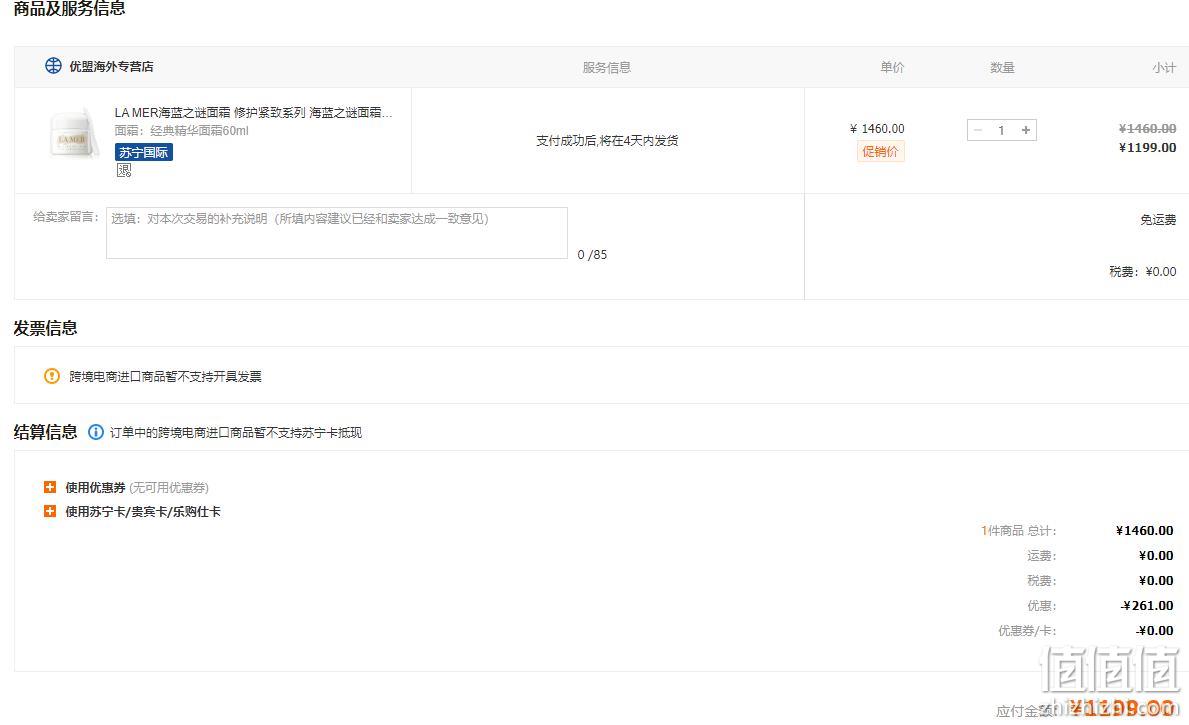Image resolution: width=1189 pixels, height=725 pixels.
Task: Click the subtotal ¥1199.00 value
Action: 1147,148
